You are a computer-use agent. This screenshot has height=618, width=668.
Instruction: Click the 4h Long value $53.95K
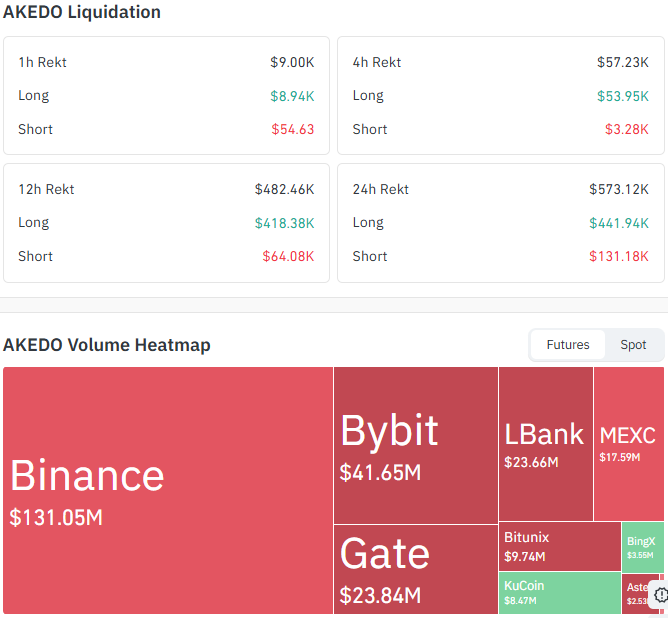(622, 96)
